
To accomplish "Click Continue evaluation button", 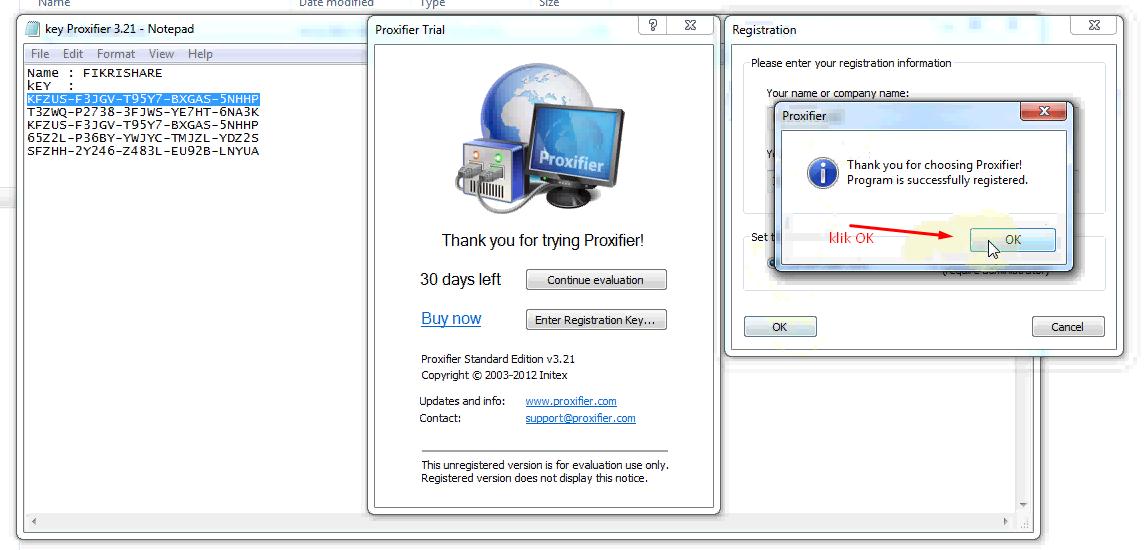I will coord(595,280).
